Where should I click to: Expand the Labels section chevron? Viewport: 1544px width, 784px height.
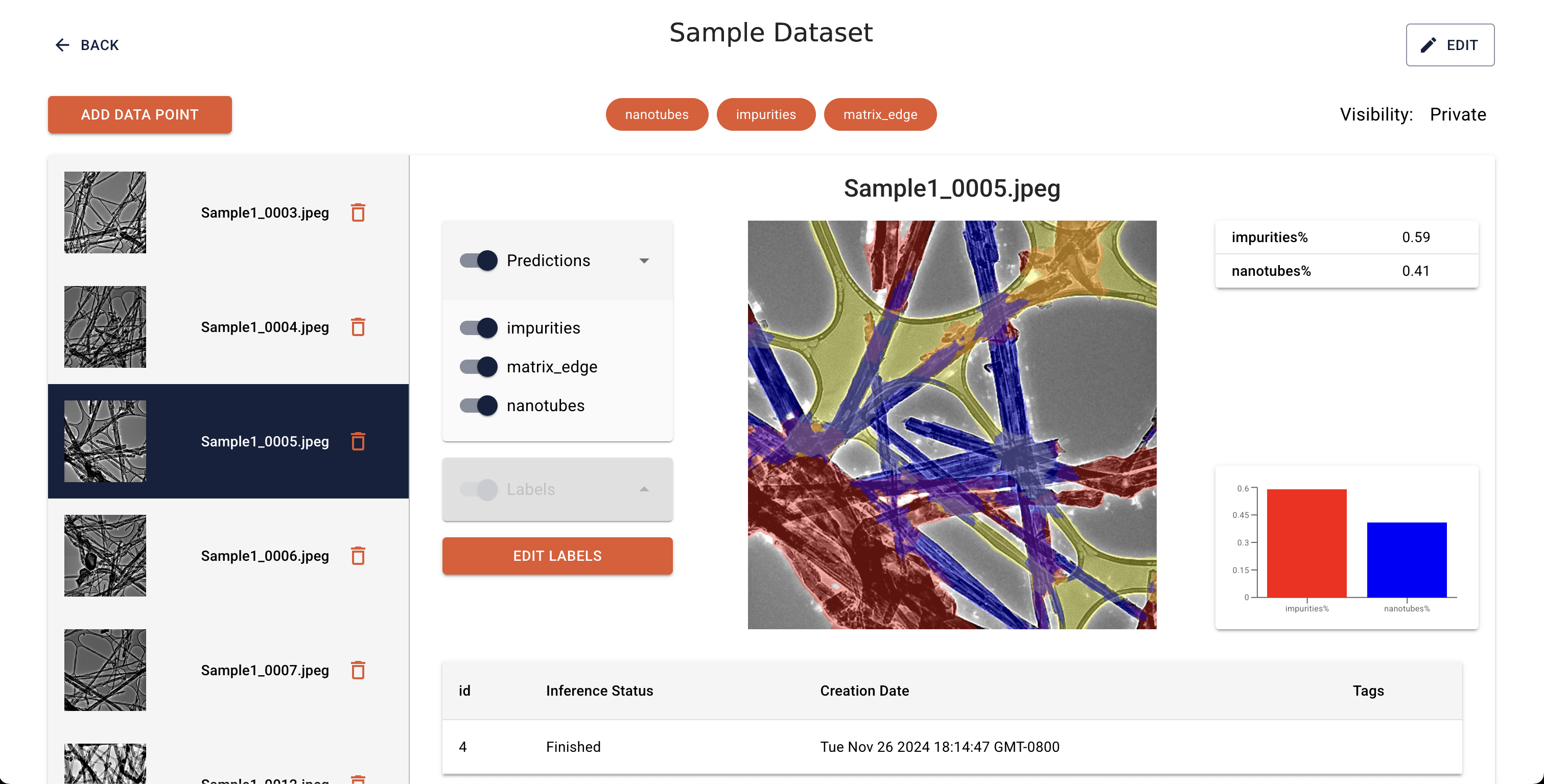point(644,489)
